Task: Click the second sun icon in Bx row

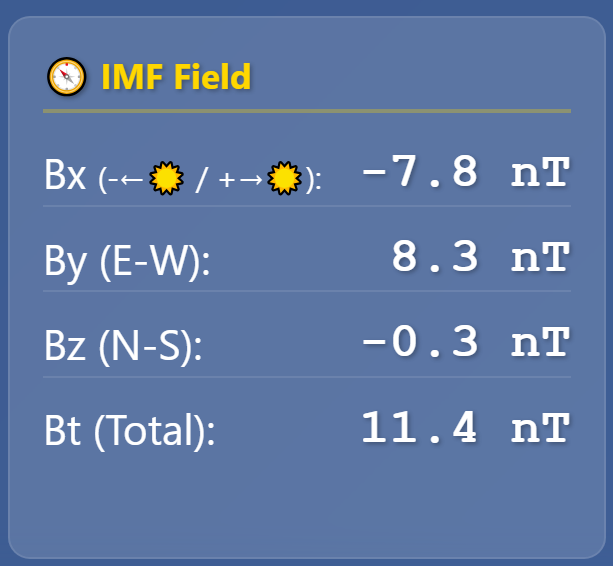Action: click(x=284, y=178)
